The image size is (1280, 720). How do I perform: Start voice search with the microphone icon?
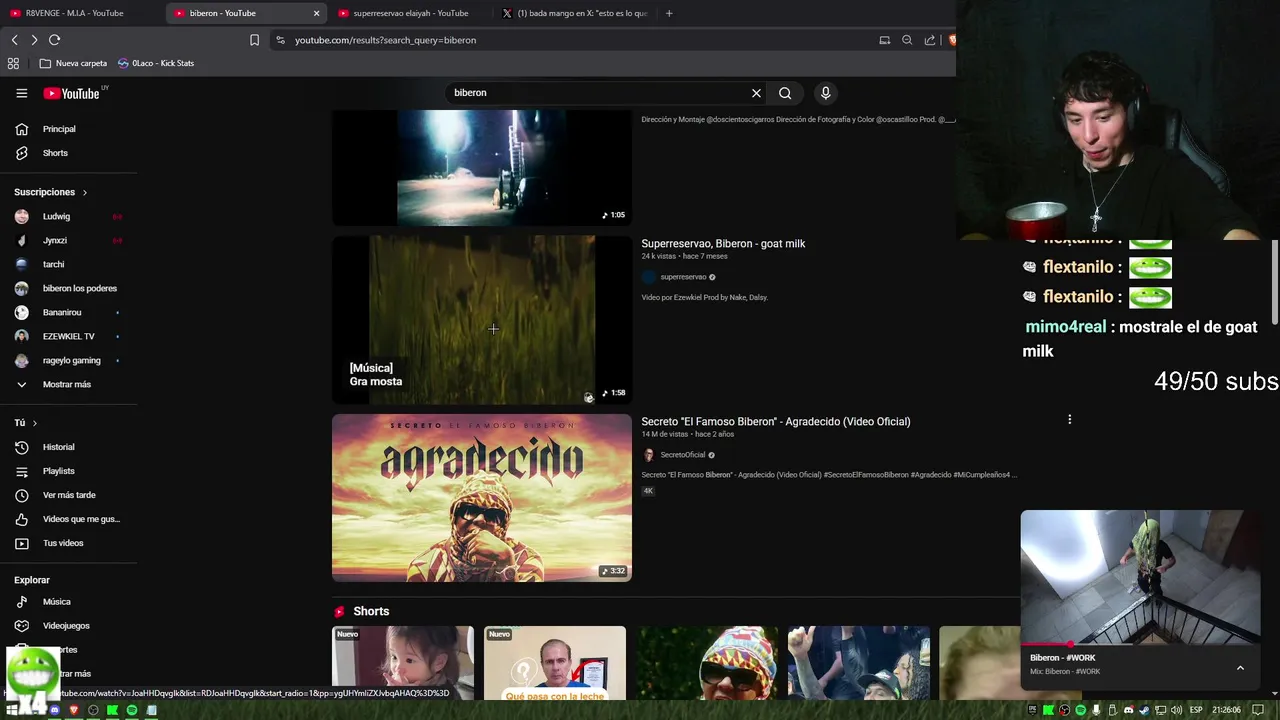825,93
